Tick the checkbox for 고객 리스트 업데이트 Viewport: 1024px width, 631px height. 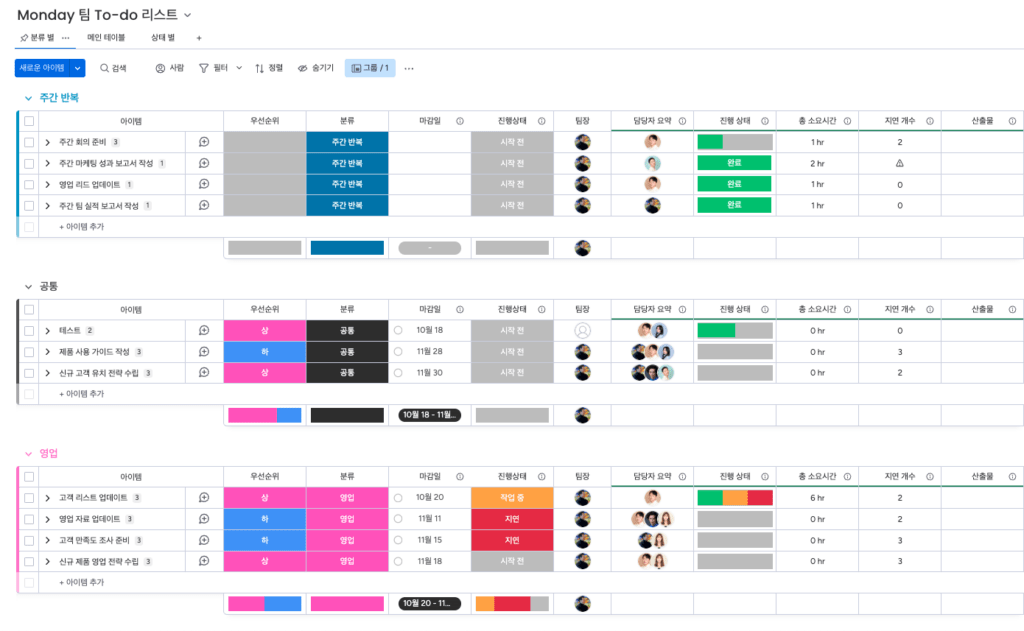click(29, 498)
